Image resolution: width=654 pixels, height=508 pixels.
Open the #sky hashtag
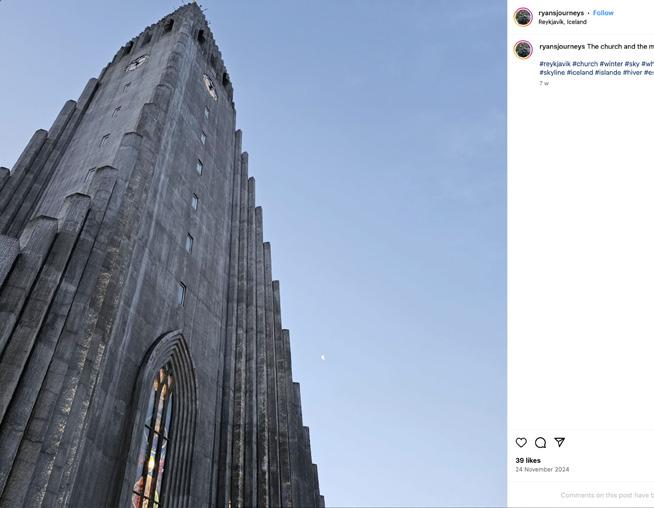coord(632,64)
